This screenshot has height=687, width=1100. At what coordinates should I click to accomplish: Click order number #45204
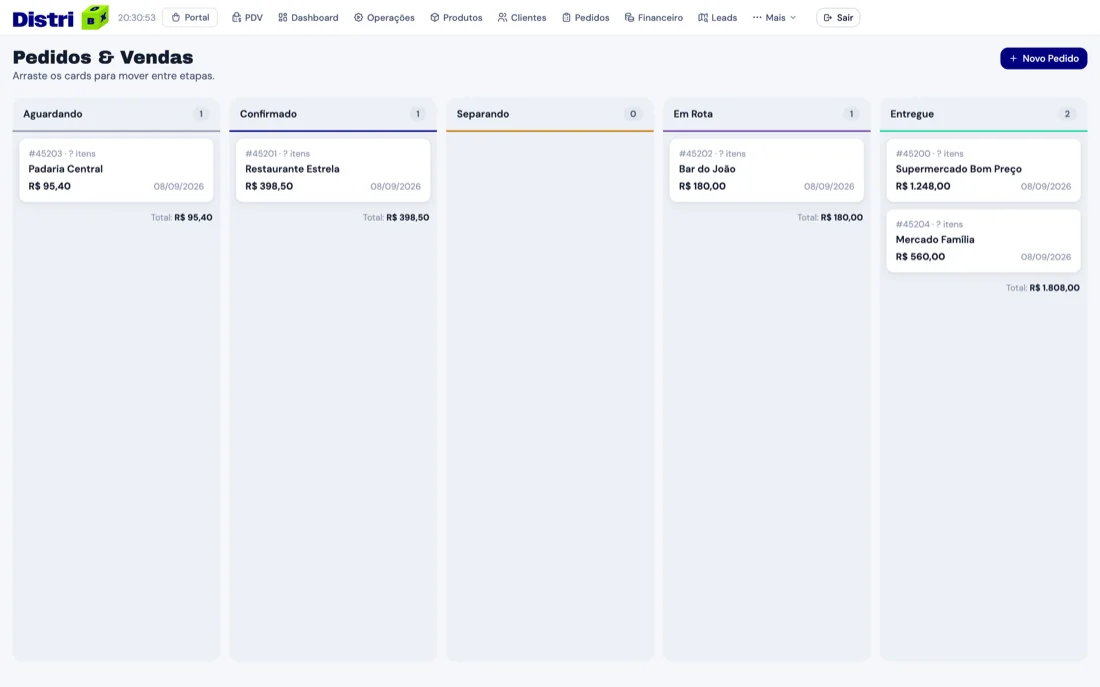pos(913,225)
